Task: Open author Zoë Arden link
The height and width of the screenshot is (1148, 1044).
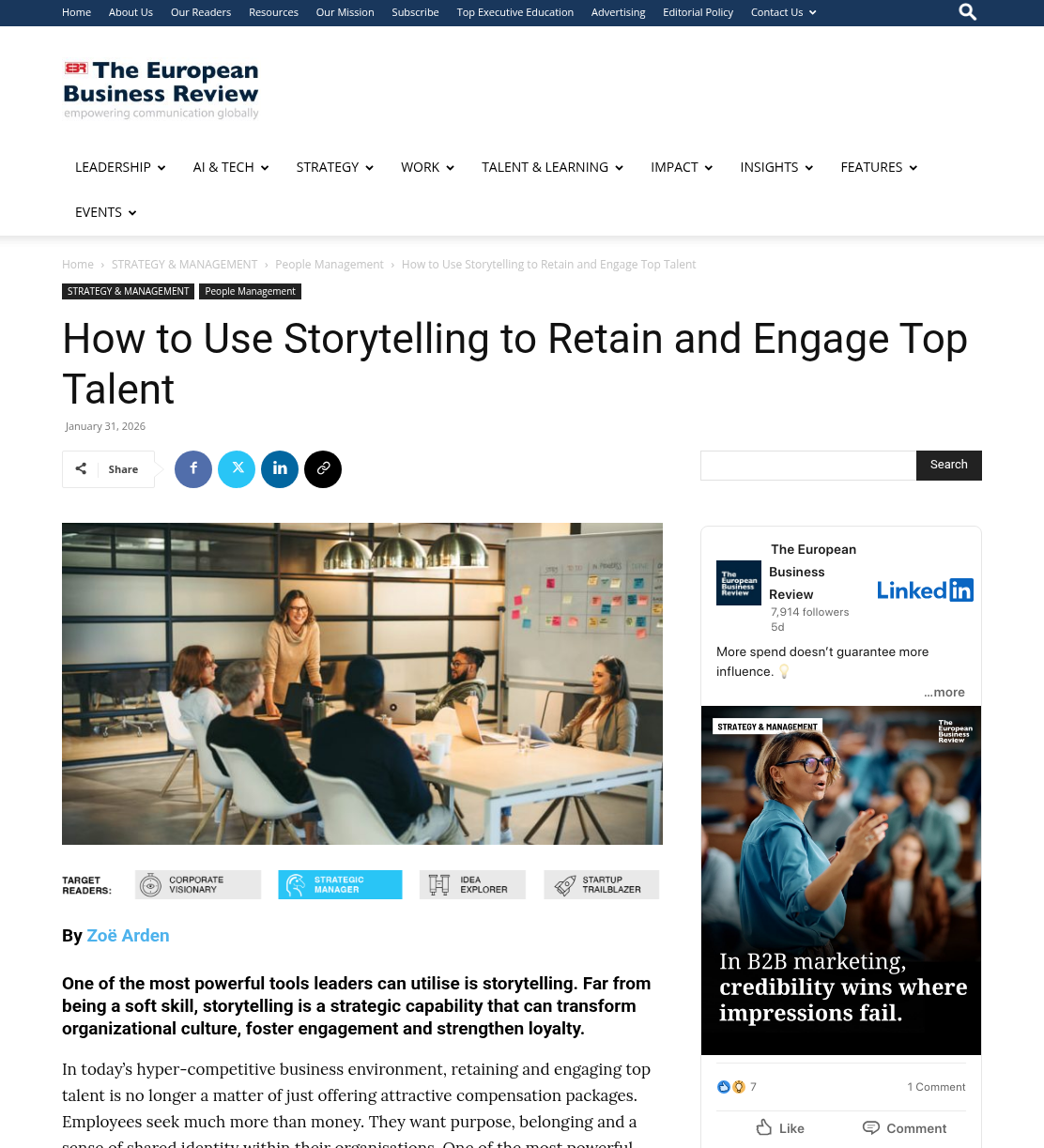Action: tap(128, 936)
